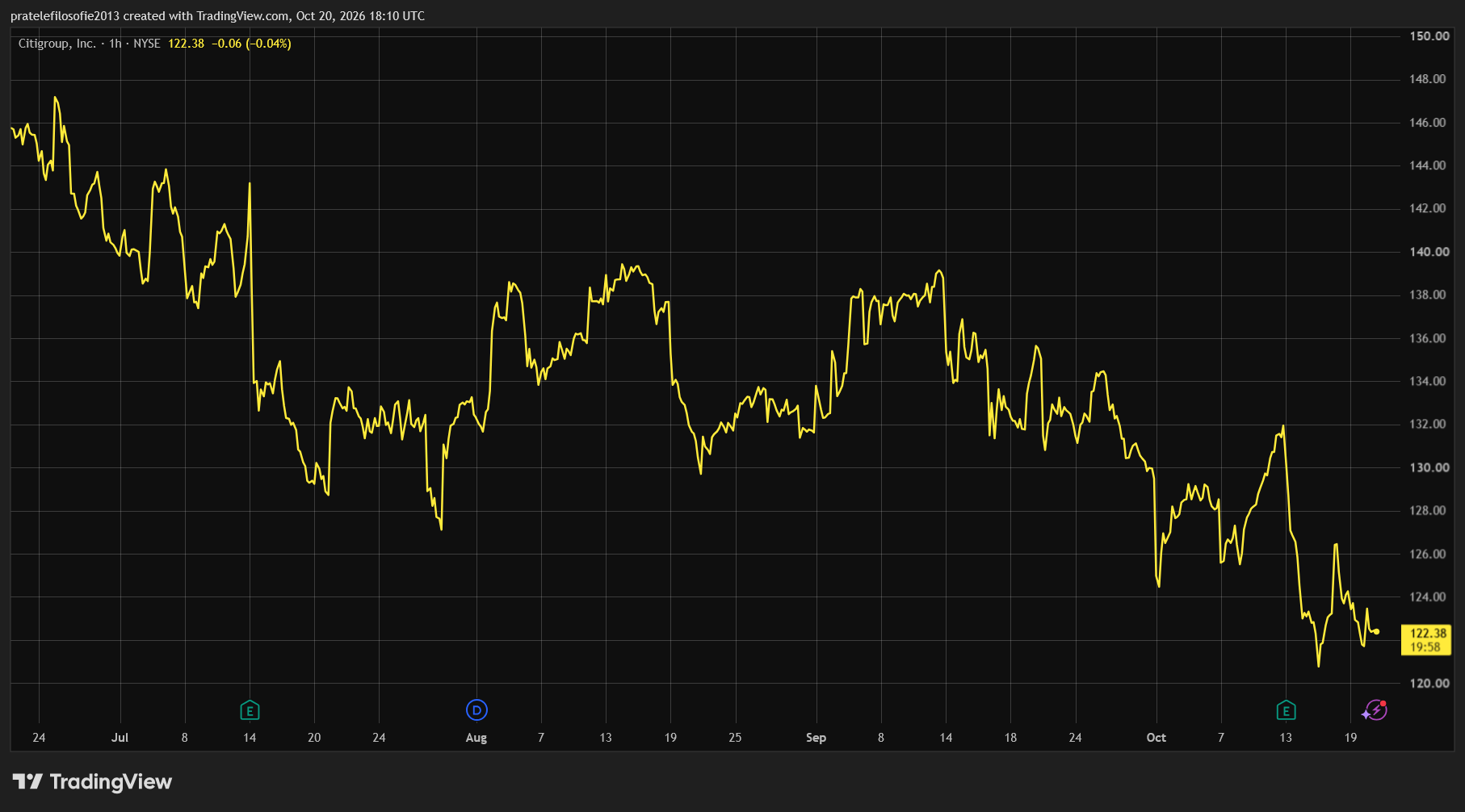
Task: Click the 130.00 price axis label
Action: click(1429, 467)
